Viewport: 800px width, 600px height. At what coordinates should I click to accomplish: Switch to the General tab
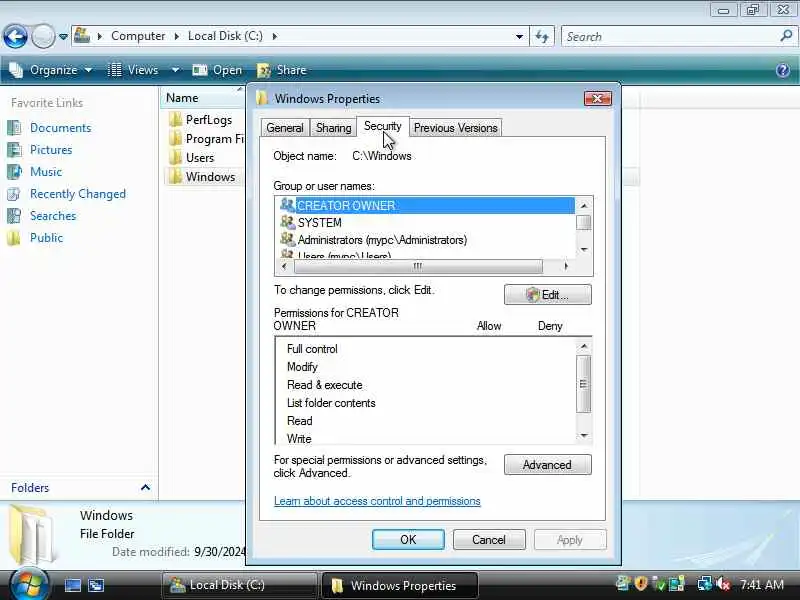(285, 128)
